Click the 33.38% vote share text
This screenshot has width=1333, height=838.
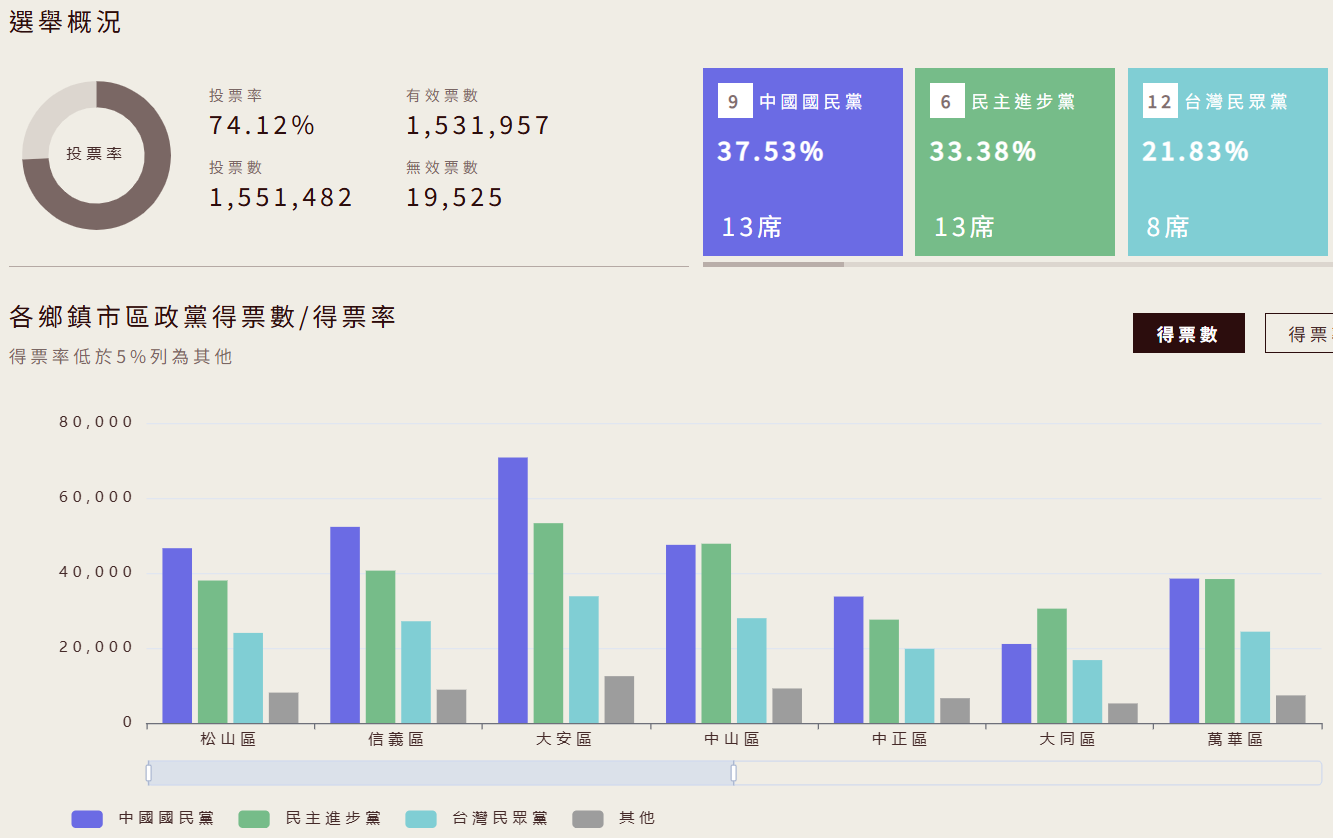[x=983, y=152]
